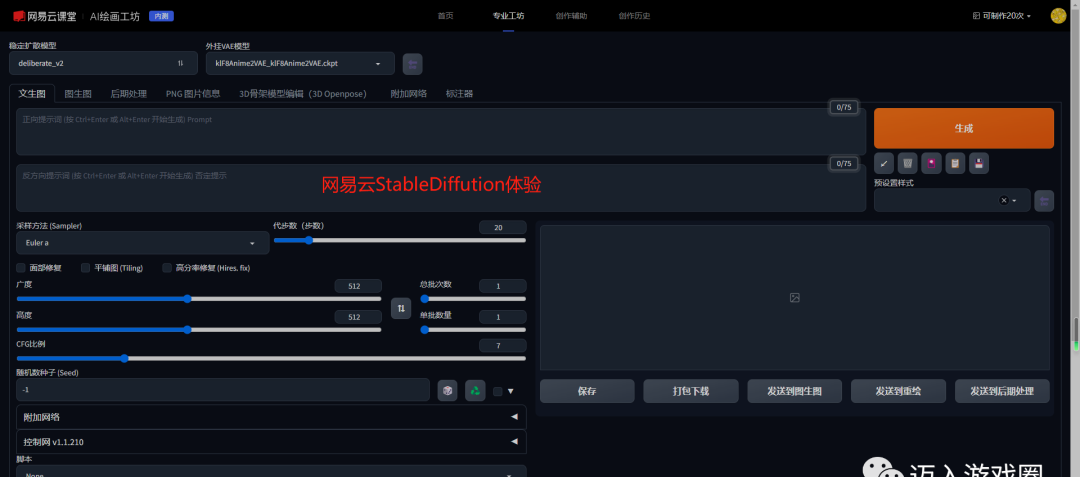
Task: Switch to the 后期处理 tab
Action: pos(129,94)
